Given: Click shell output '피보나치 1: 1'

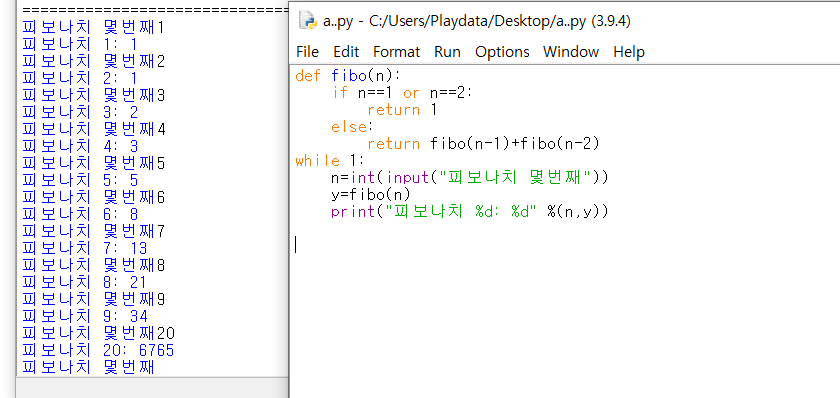Looking at the screenshot, I should pos(80,44).
